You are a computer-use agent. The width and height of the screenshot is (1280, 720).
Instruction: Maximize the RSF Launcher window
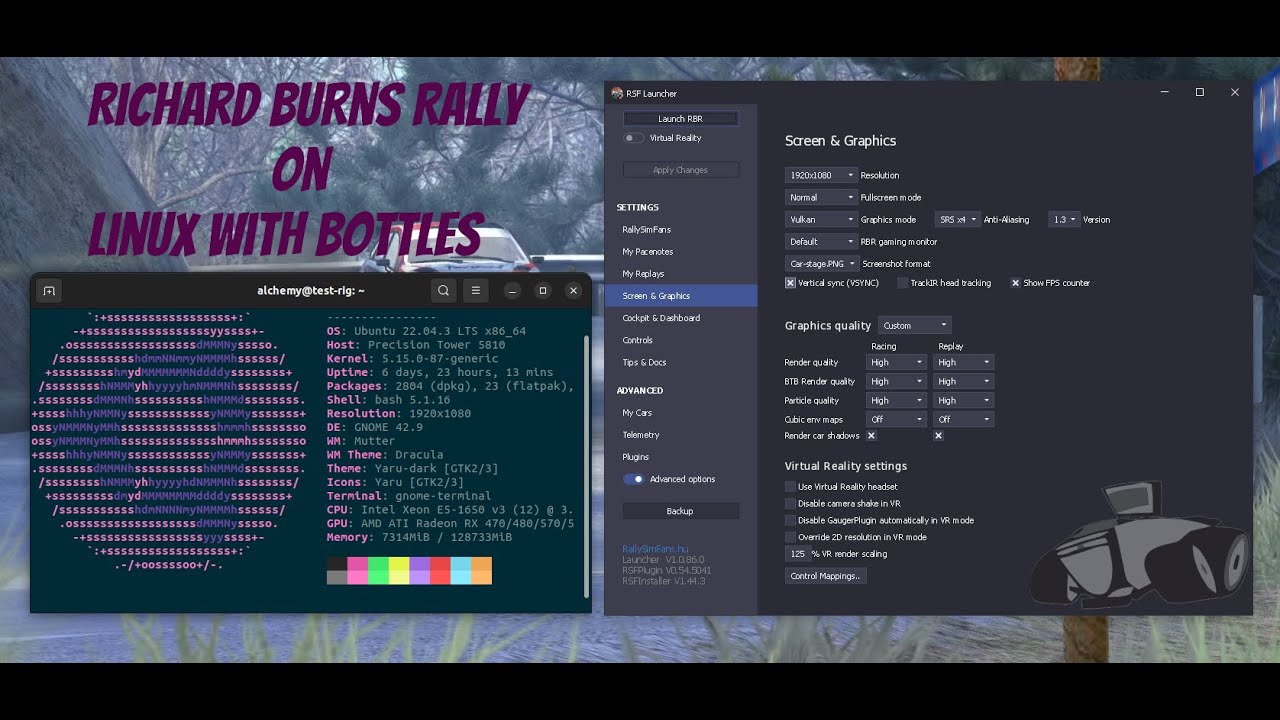tap(1200, 92)
